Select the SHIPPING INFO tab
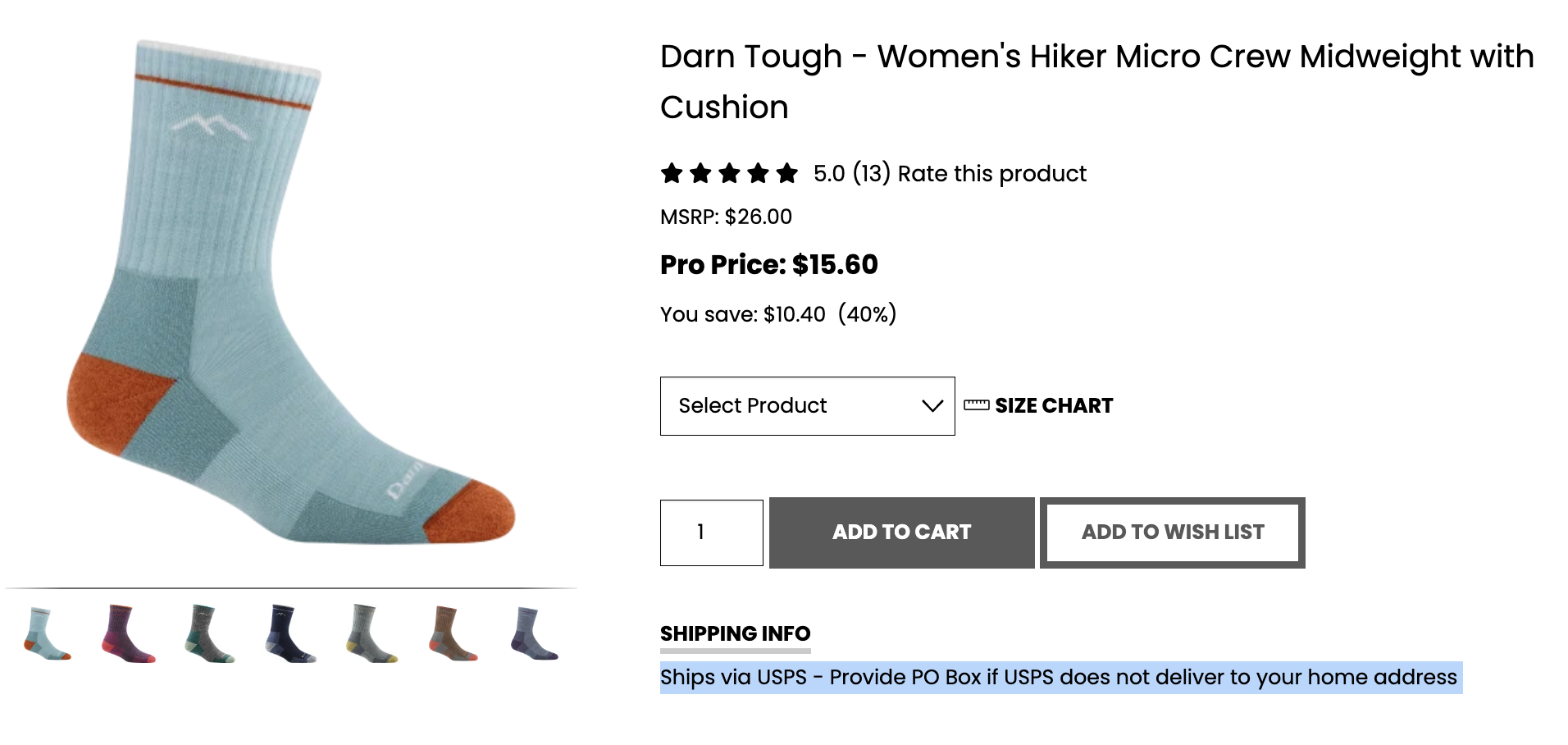Screen dimensions: 1568x745 click(x=736, y=633)
